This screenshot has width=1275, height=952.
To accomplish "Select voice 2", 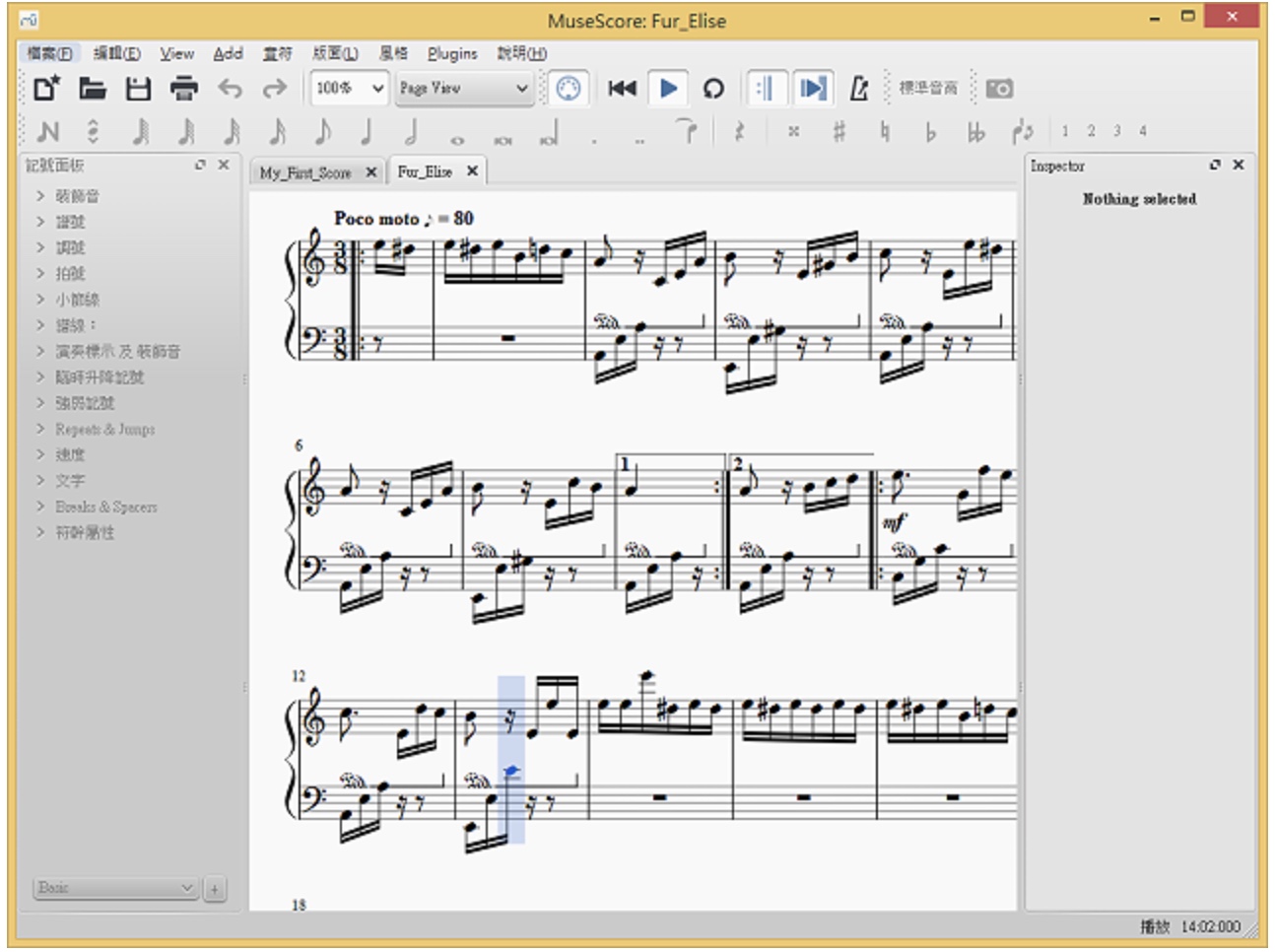I will (1091, 130).
